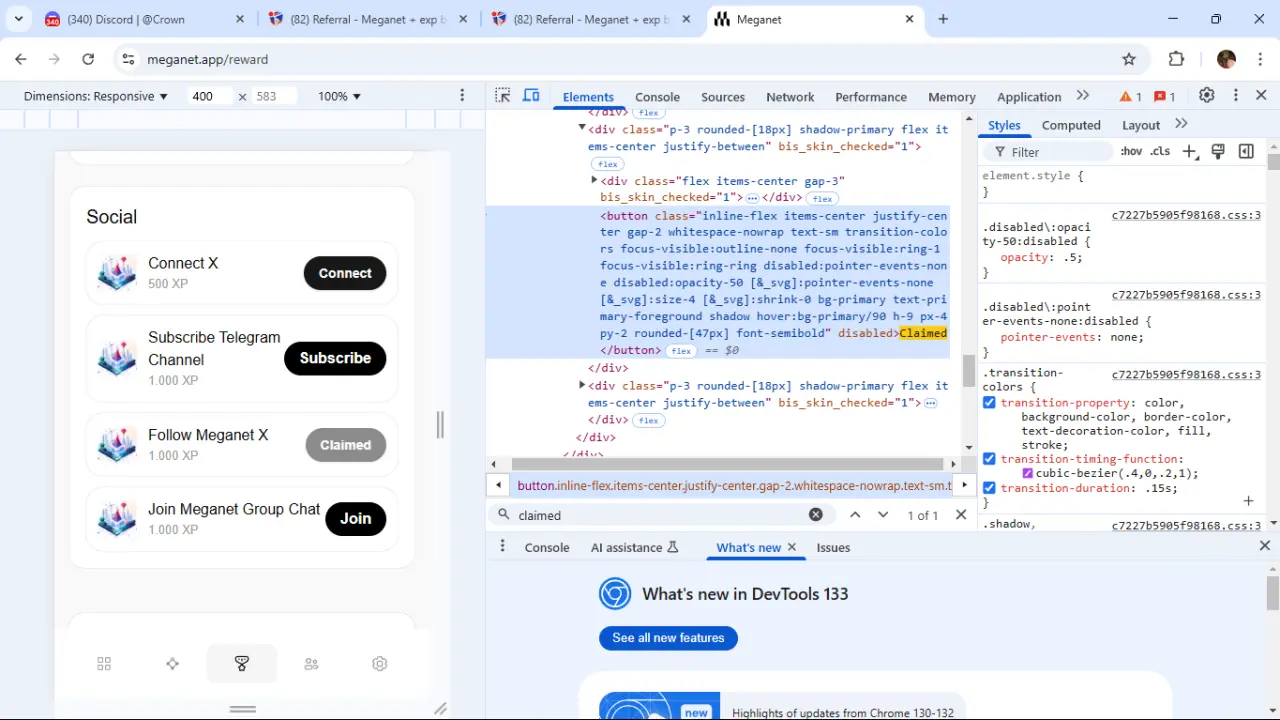
Task: Open Dimensions: Responsive dropdown
Action: tap(96, 96)
